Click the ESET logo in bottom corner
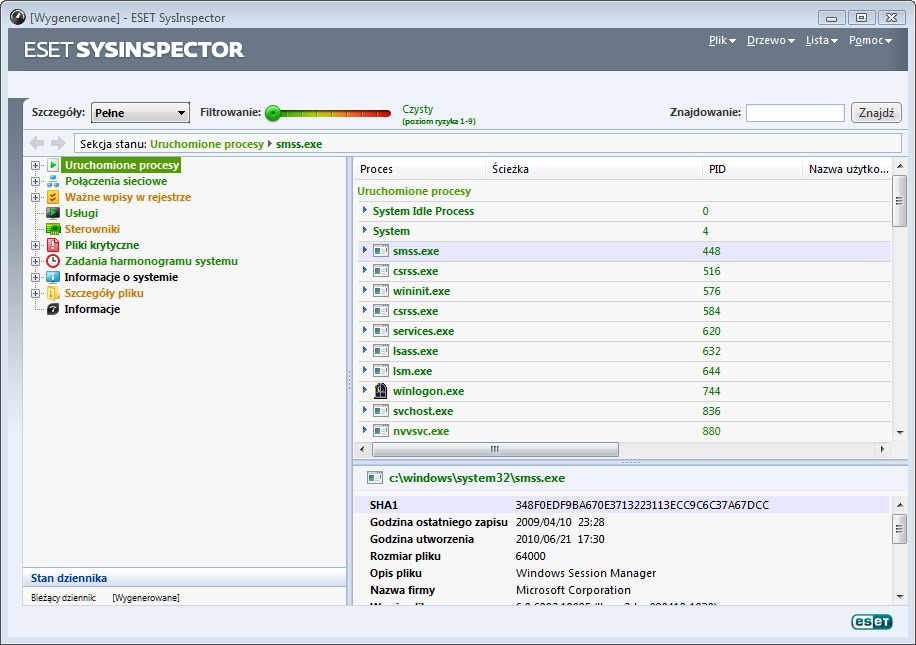916x645 pixels. [872, 622]
